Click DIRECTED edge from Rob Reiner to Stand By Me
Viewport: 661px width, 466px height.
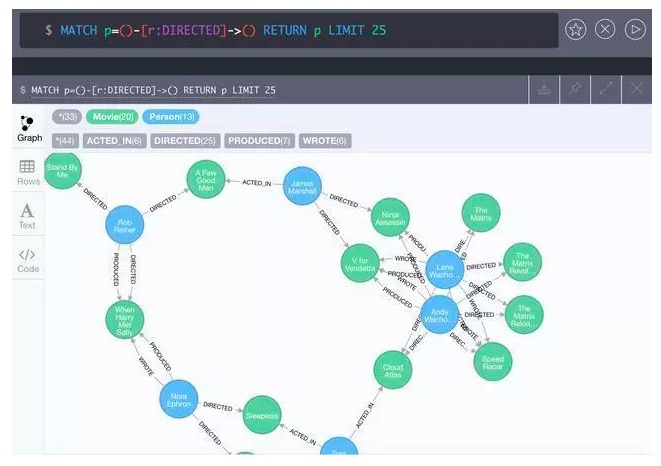95,199
